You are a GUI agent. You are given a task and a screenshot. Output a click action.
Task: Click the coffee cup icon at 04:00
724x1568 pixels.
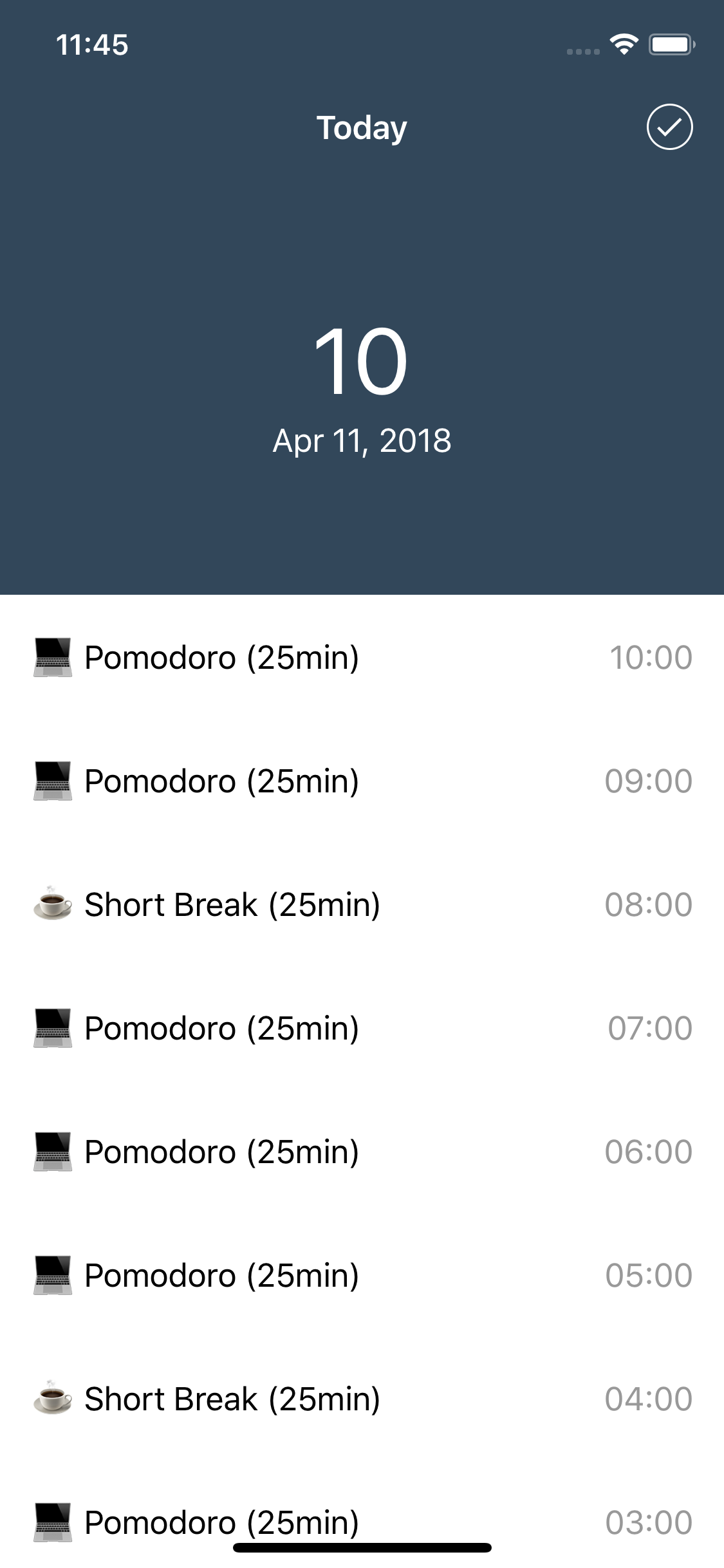(x=52, y=1397)
